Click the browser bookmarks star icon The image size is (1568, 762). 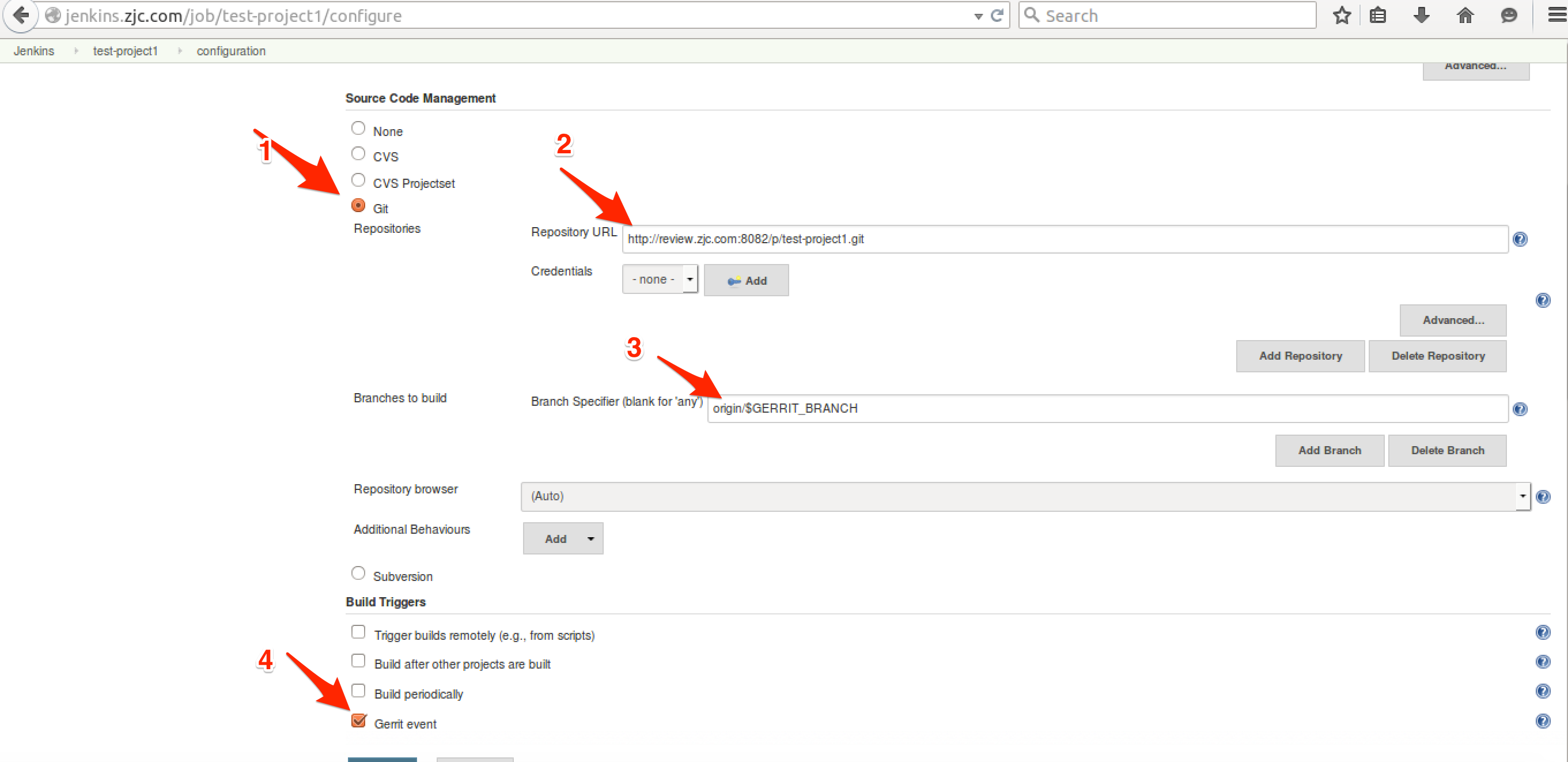point(1340,16)
